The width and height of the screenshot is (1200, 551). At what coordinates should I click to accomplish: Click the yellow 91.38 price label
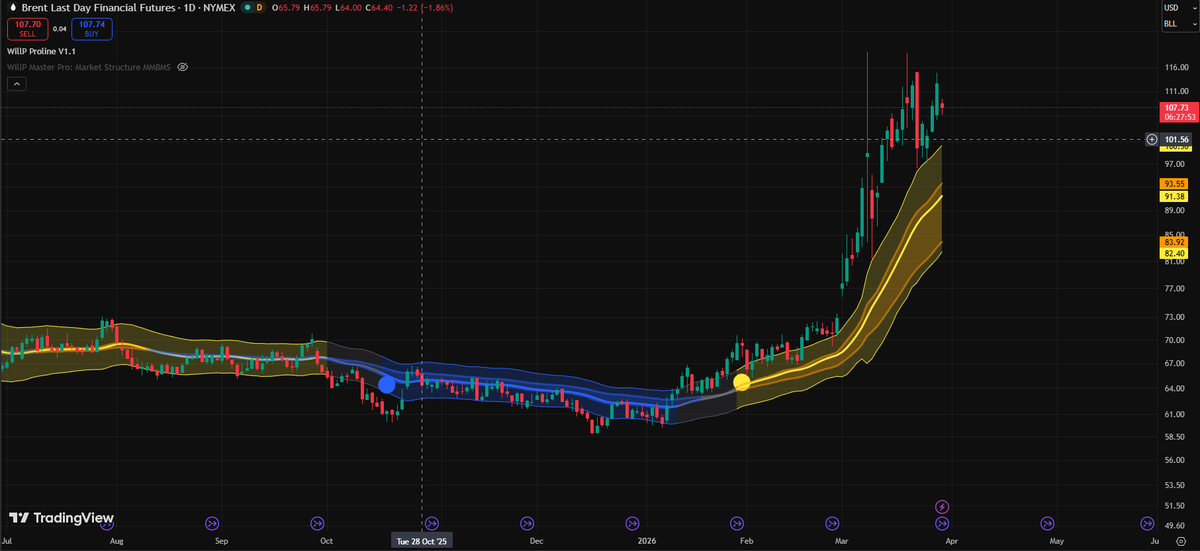pyautogui.click(x=1174, y=197)
